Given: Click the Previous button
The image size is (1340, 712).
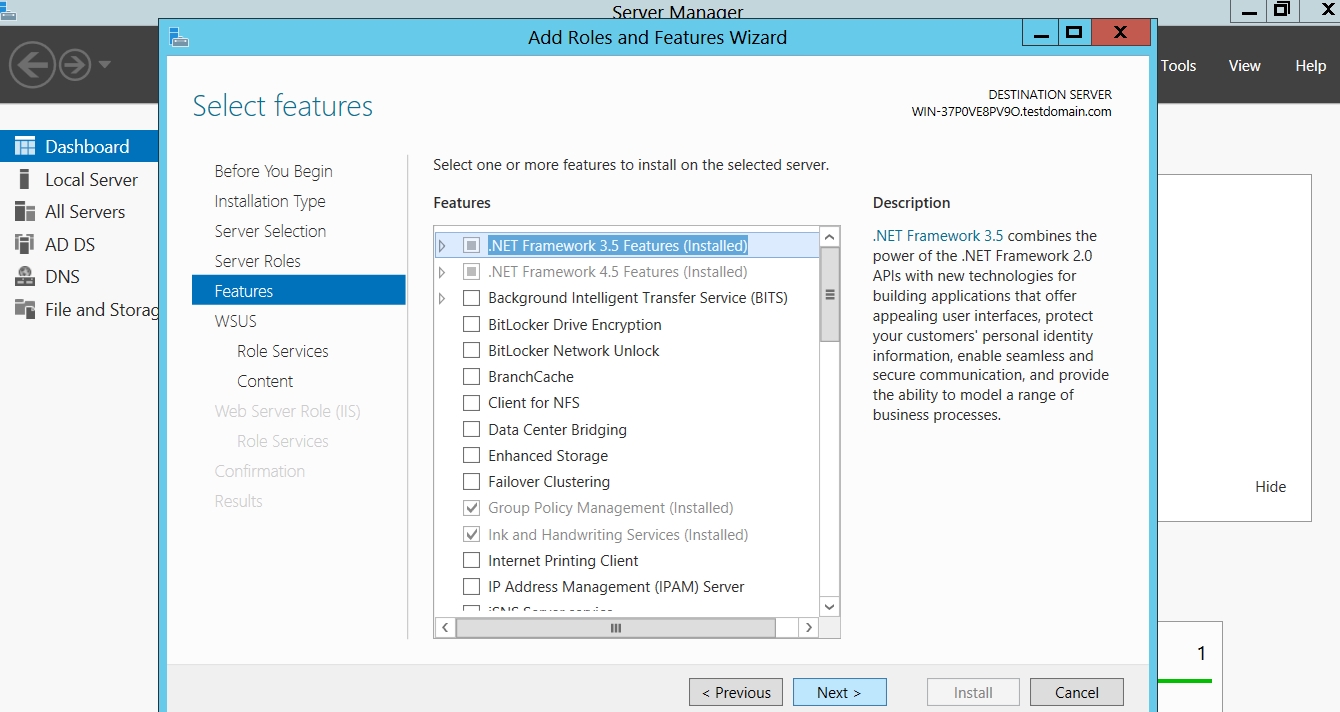Looking at the screenshot, I should point(736,692).
